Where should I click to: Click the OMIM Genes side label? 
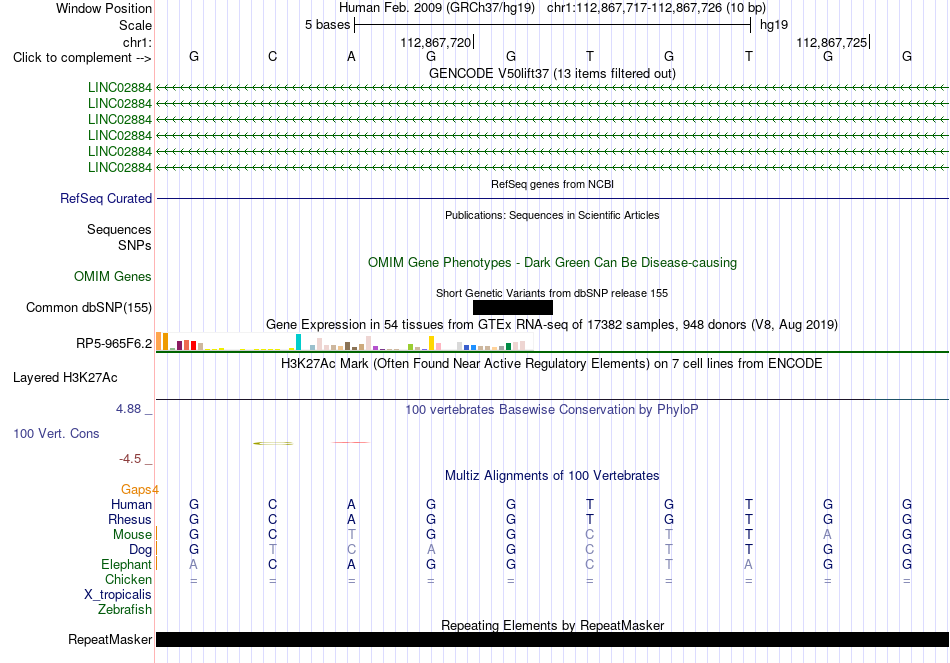tap(113, 276)
